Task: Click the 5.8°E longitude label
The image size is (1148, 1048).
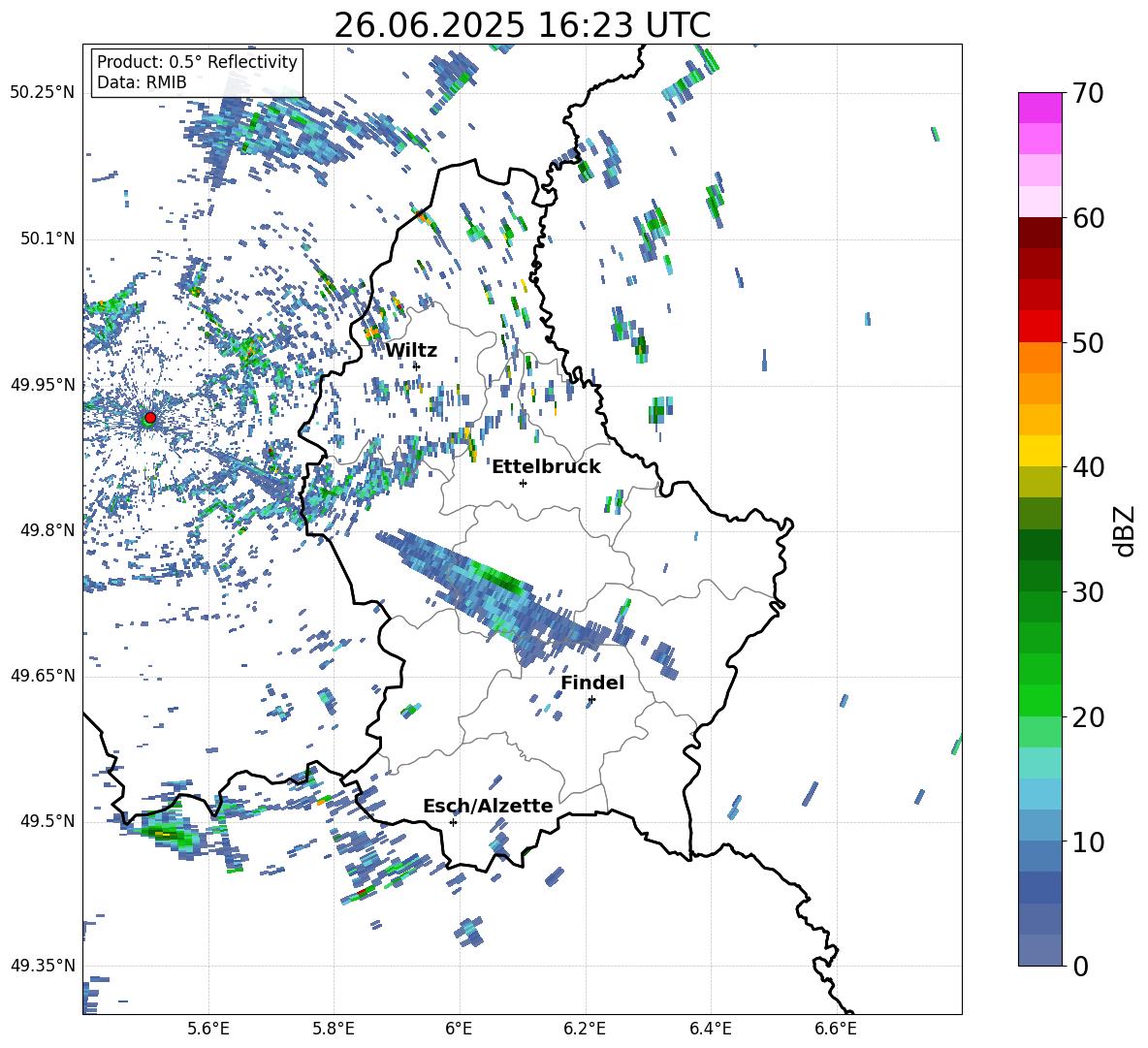Action: pyautogui.click(x=334, y=1029)
